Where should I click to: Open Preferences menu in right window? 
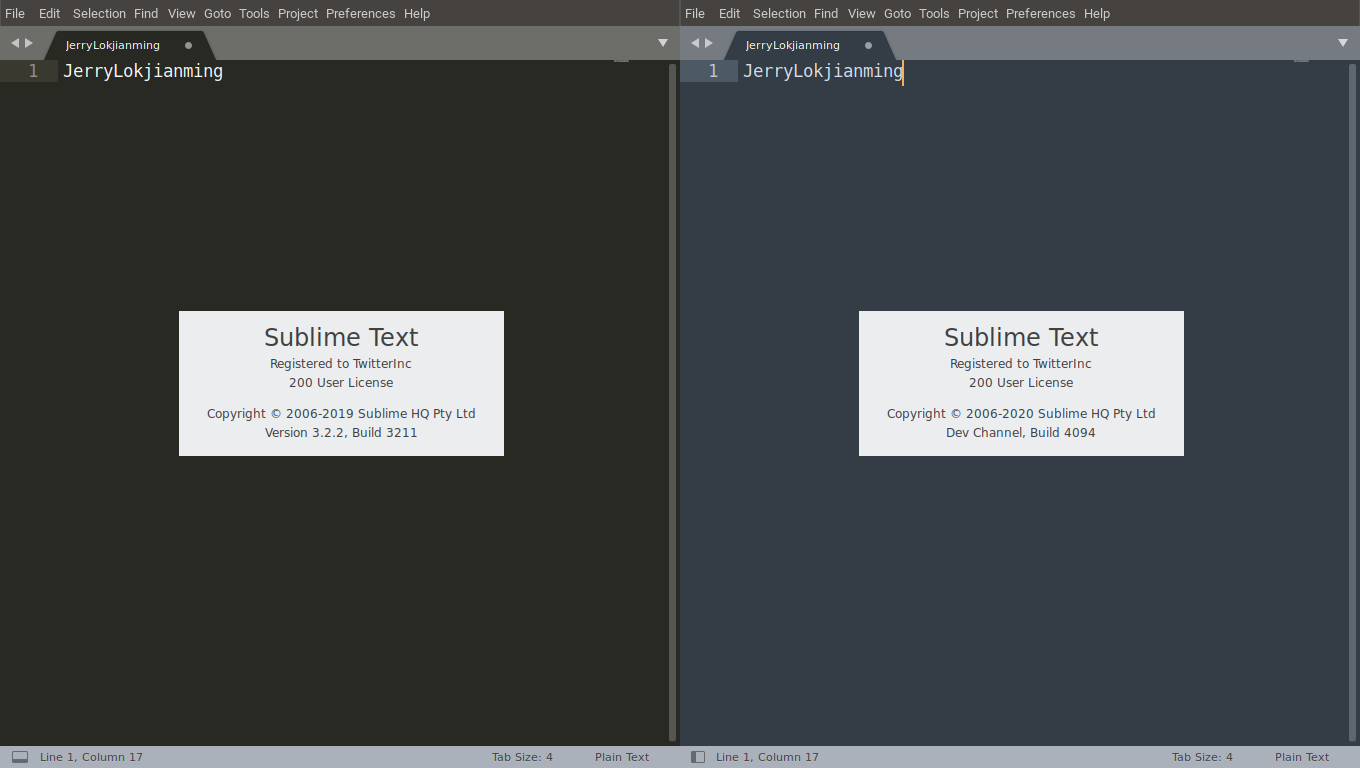point(1040,13)
